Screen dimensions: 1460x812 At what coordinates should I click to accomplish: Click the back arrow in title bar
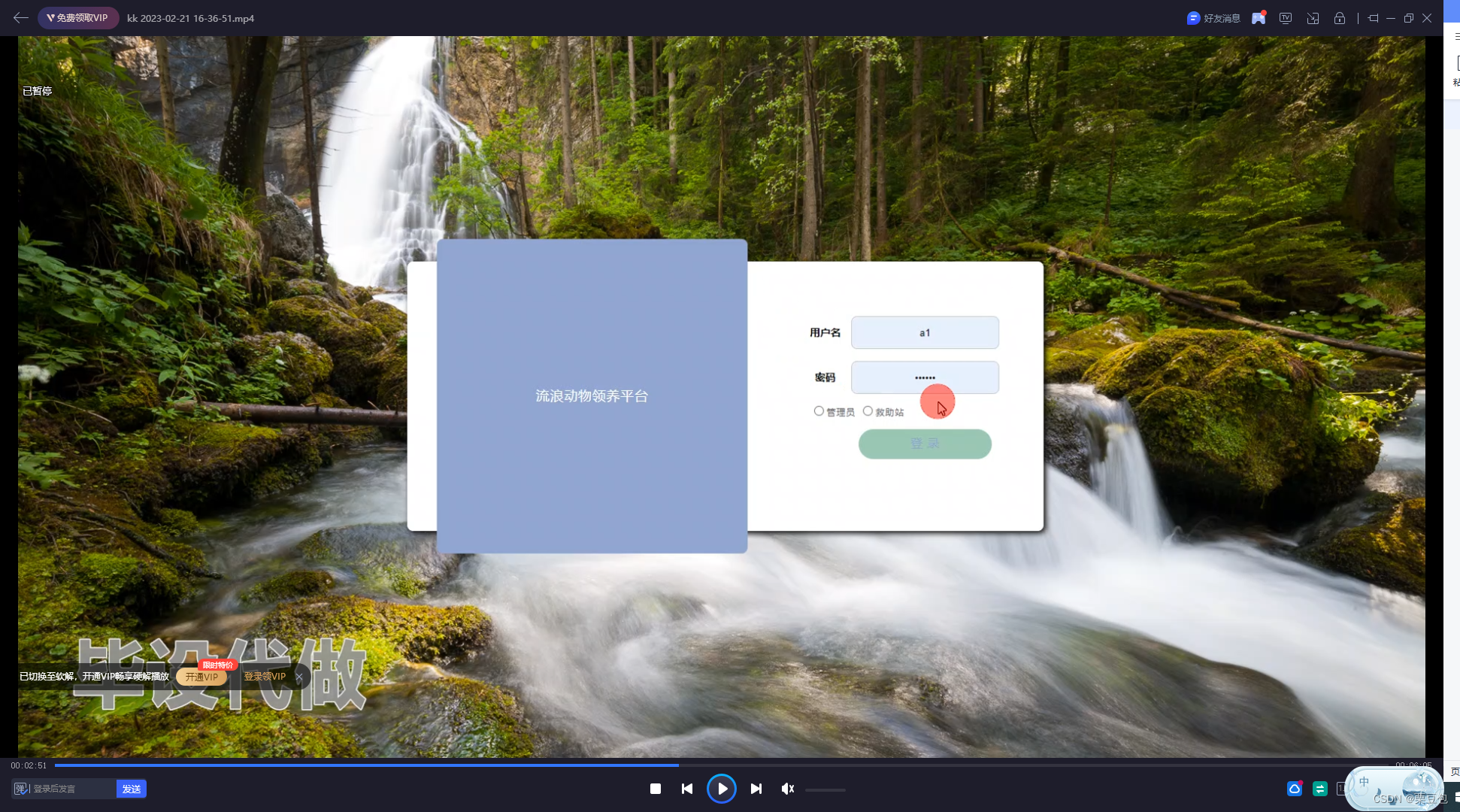20,17
